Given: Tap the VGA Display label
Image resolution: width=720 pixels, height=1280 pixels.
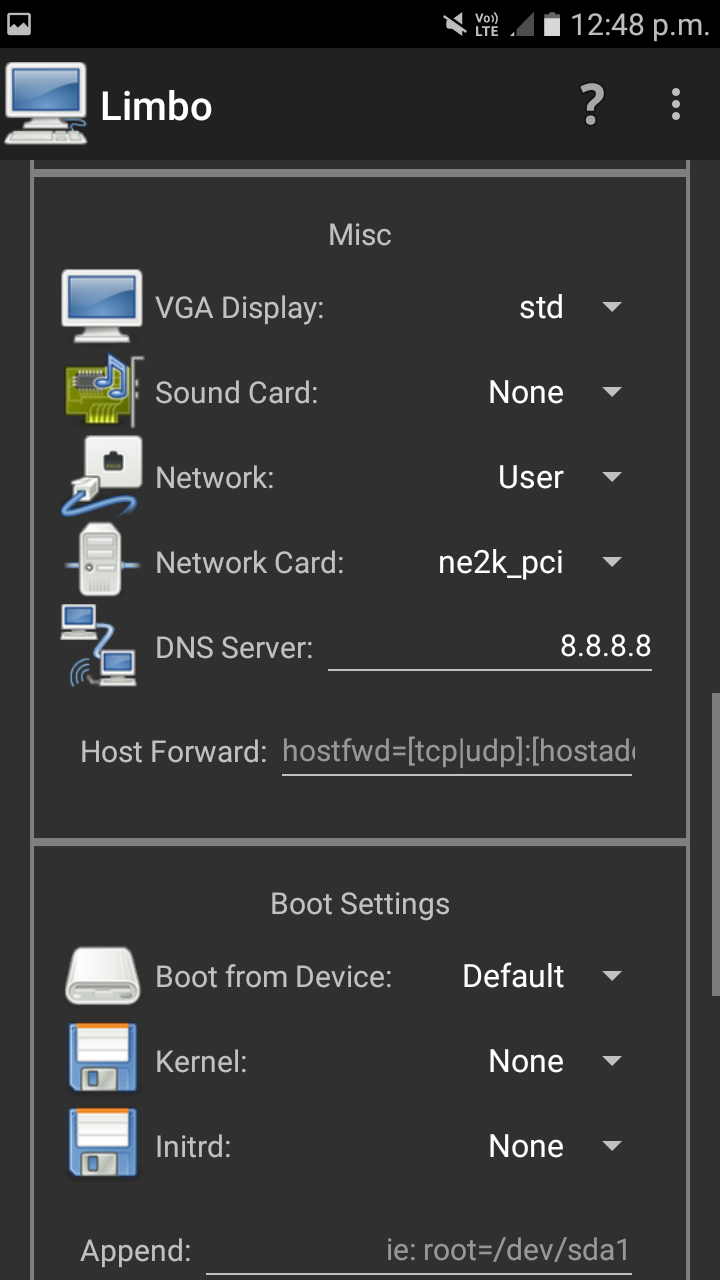Looking at the screenshot, I should click(240, 308).
